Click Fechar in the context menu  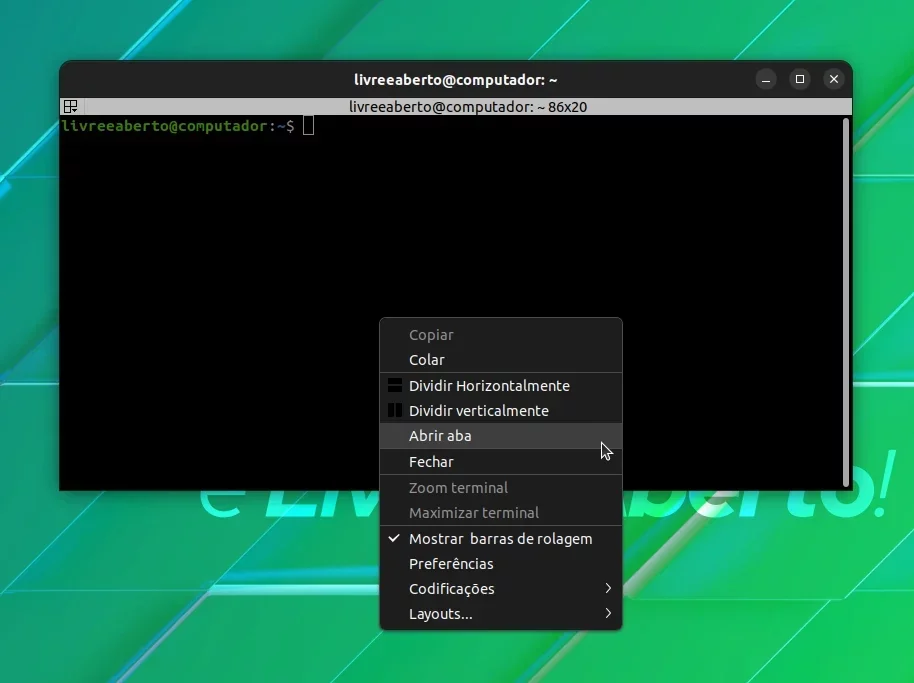click(x=501, y=462)
